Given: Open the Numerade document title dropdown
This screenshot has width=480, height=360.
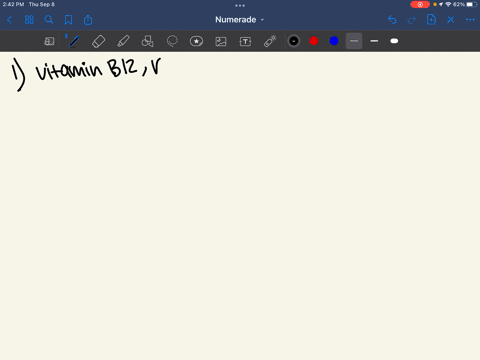Looking at the screenshot, I should pyautogui.click(x=240, y=20).
